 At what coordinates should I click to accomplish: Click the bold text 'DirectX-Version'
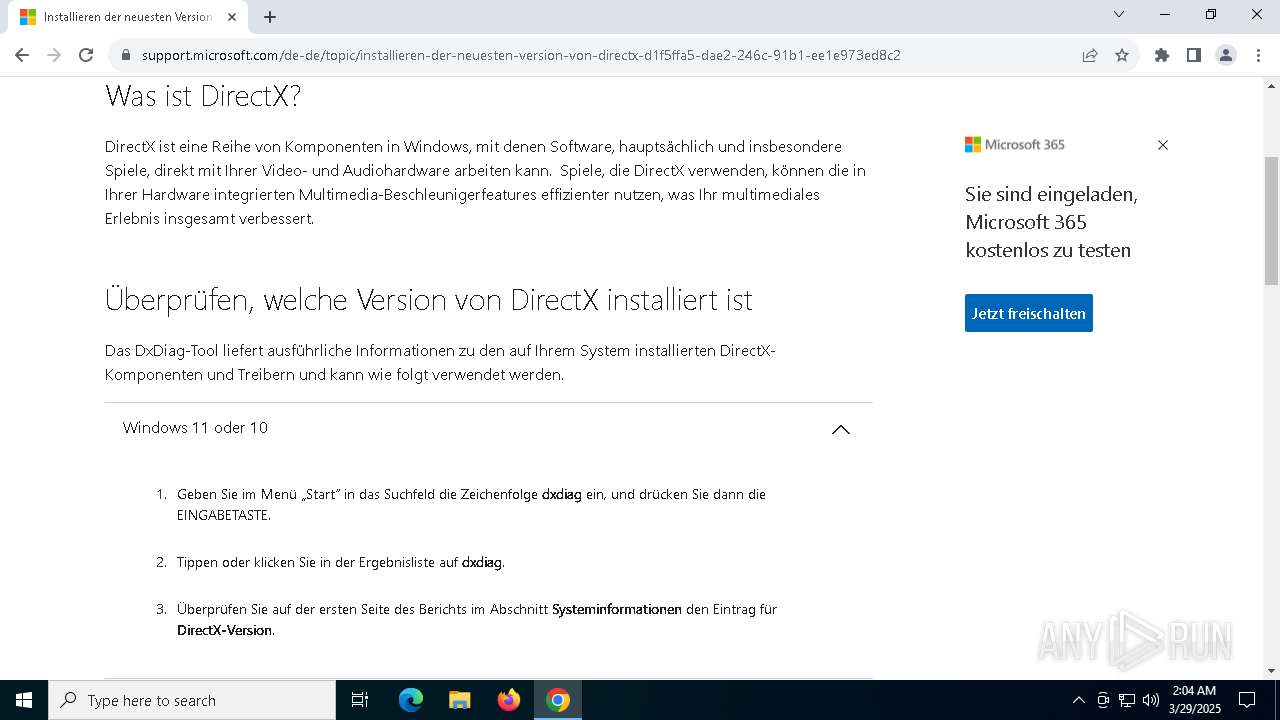tap(225, 630)
